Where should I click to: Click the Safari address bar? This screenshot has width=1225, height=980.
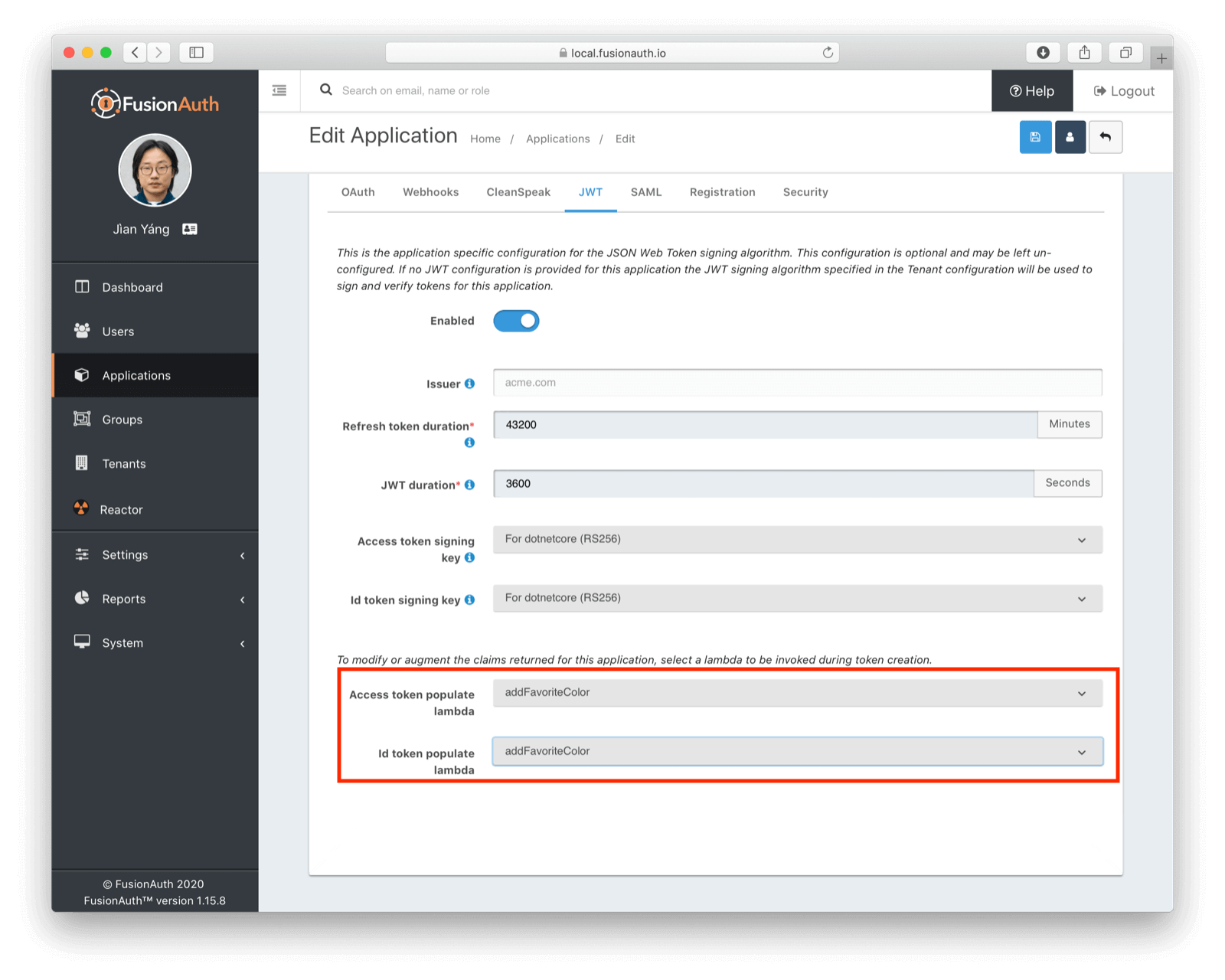[x=612, y=52]
